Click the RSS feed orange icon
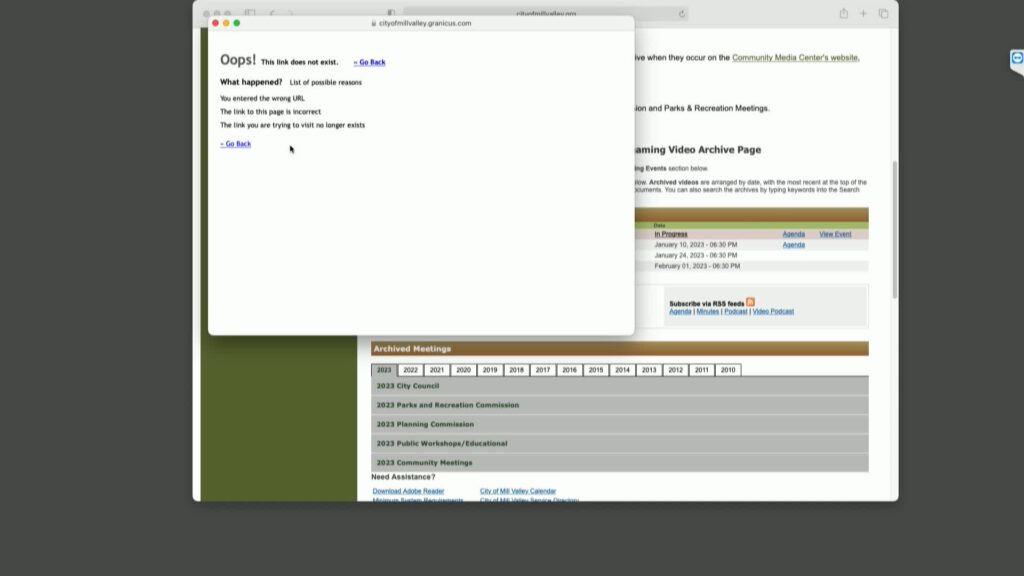The height and width of the screenshot is (576, 1024). tap(750, 302)
